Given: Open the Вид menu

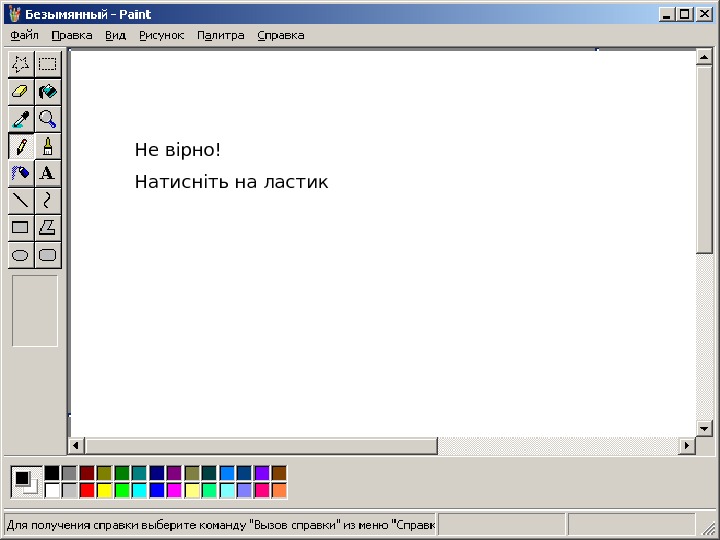Looking at the screenshot, I should click(x=115, y=35).
